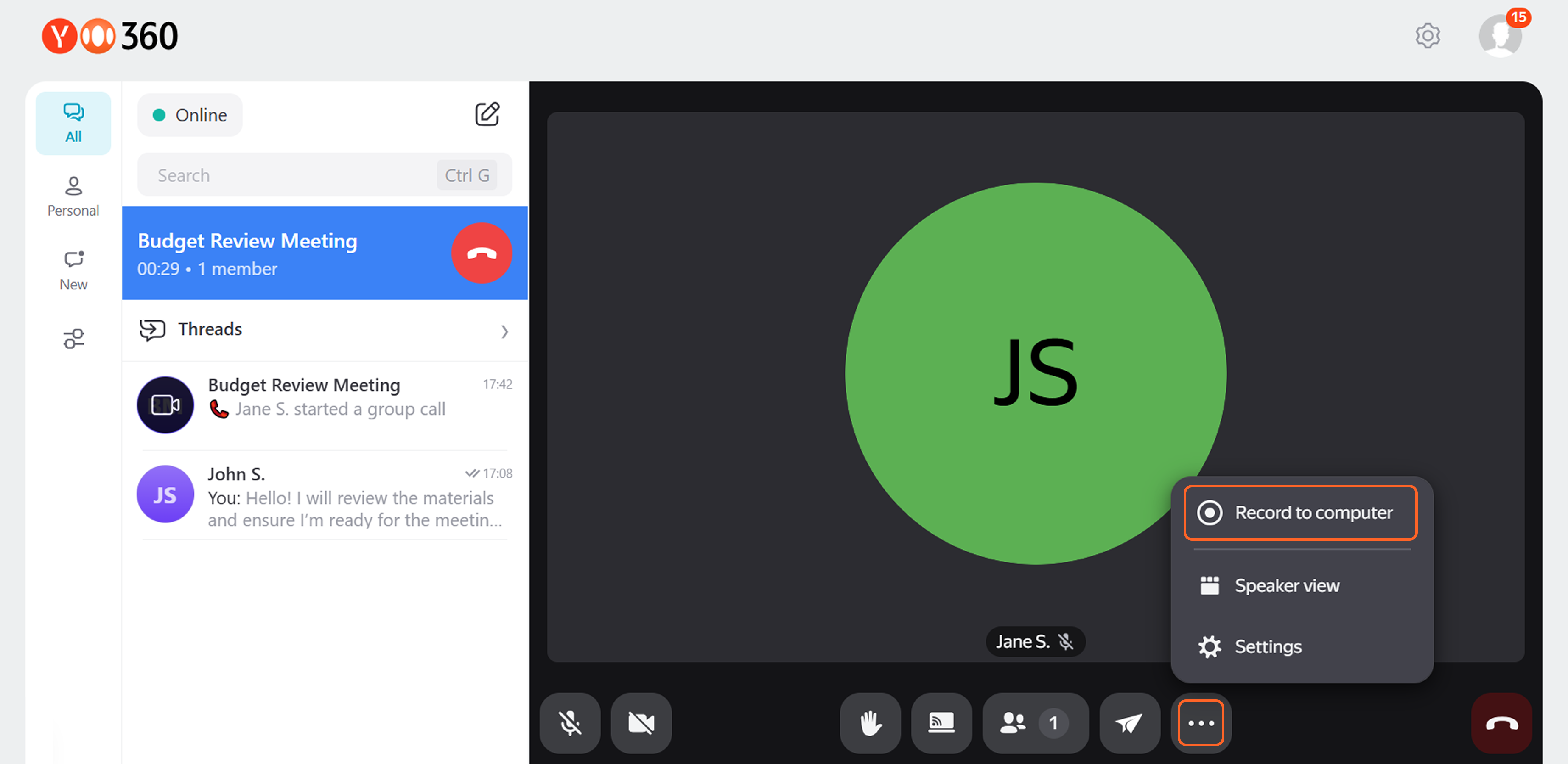
Task: Switch to the Personal chats tab
Action: coord(73,197)
